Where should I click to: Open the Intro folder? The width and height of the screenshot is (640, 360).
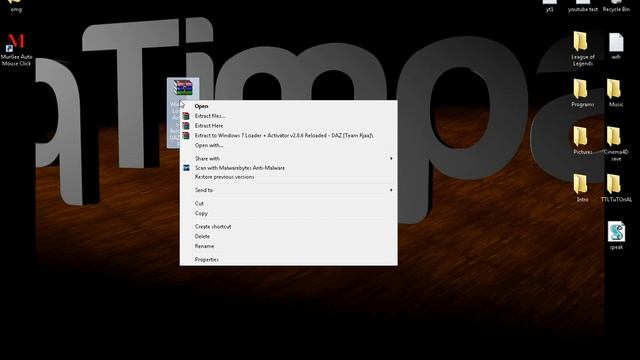coord(582,188)
